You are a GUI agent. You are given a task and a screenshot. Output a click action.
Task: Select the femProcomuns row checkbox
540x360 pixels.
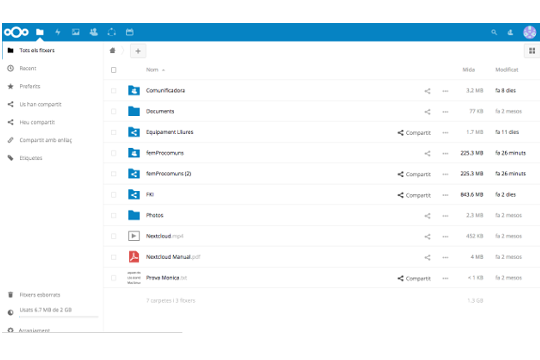point(114,153)
